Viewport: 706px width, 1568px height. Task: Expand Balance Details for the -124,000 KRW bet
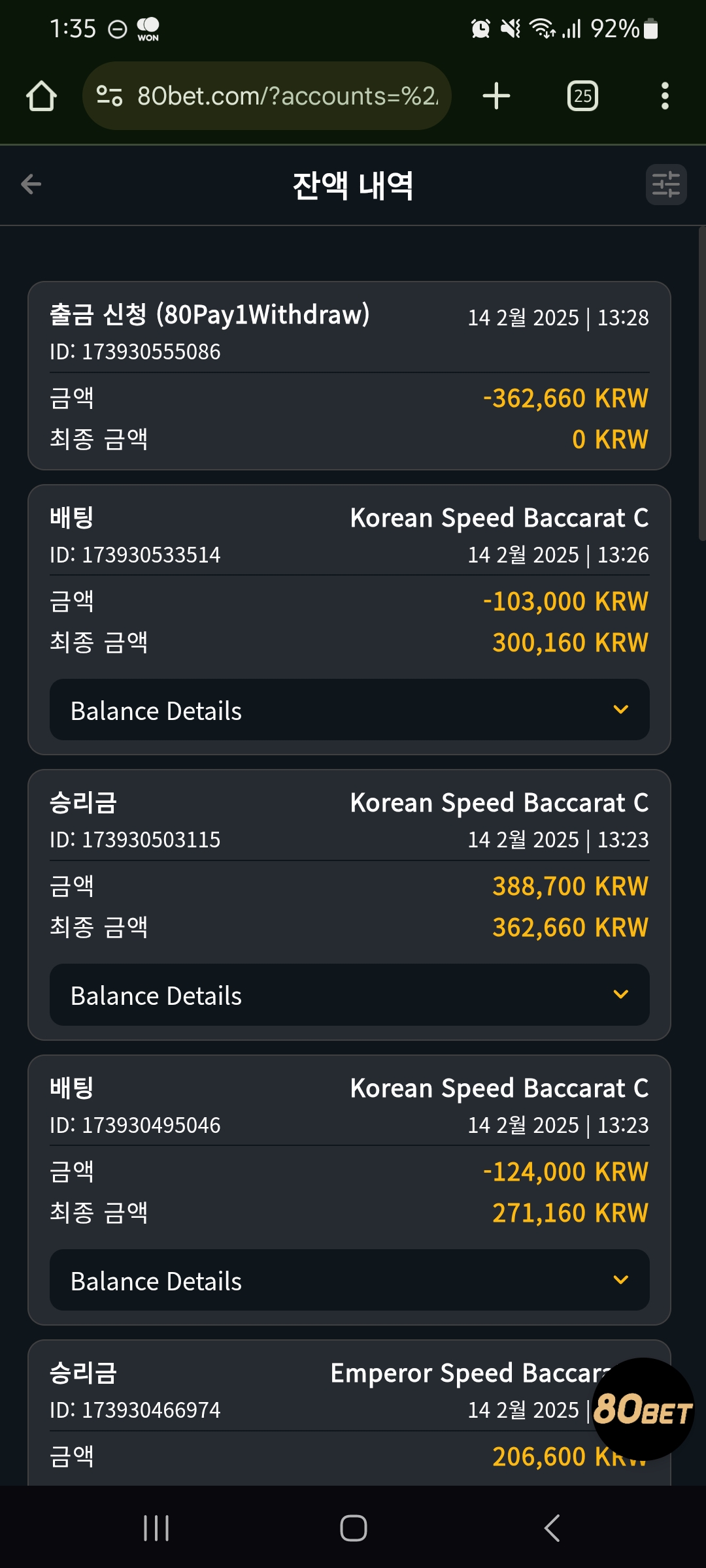click(350, 1281)
